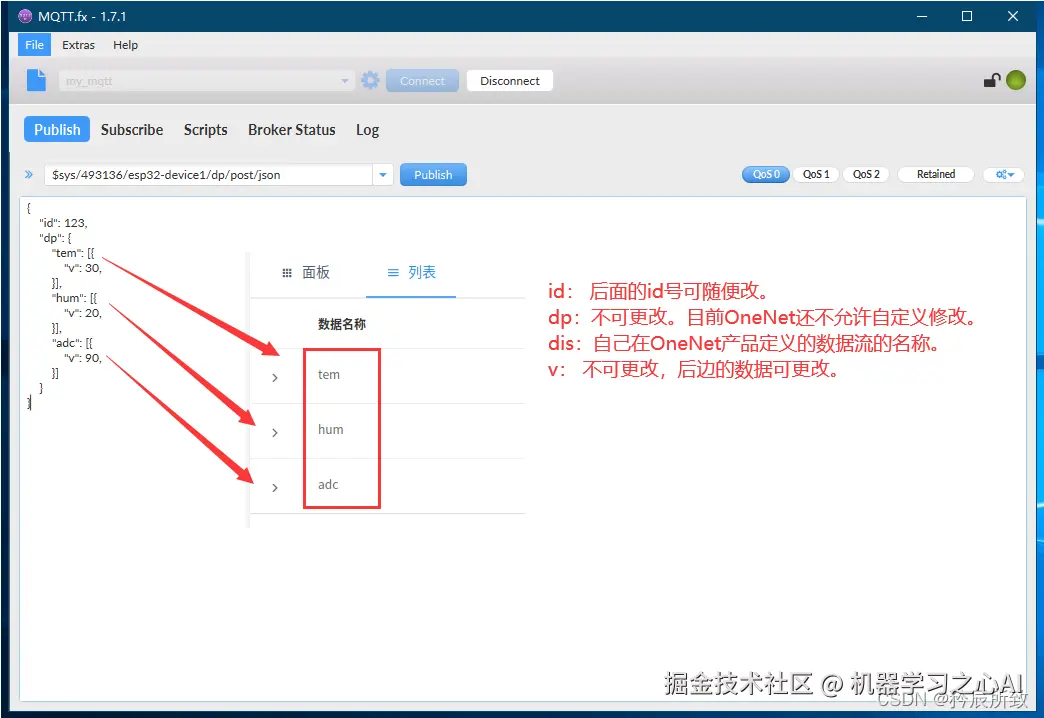Maximize the MQTT.fx window
The height and width of the screenshot is (718, 1044).
(967, 16)
